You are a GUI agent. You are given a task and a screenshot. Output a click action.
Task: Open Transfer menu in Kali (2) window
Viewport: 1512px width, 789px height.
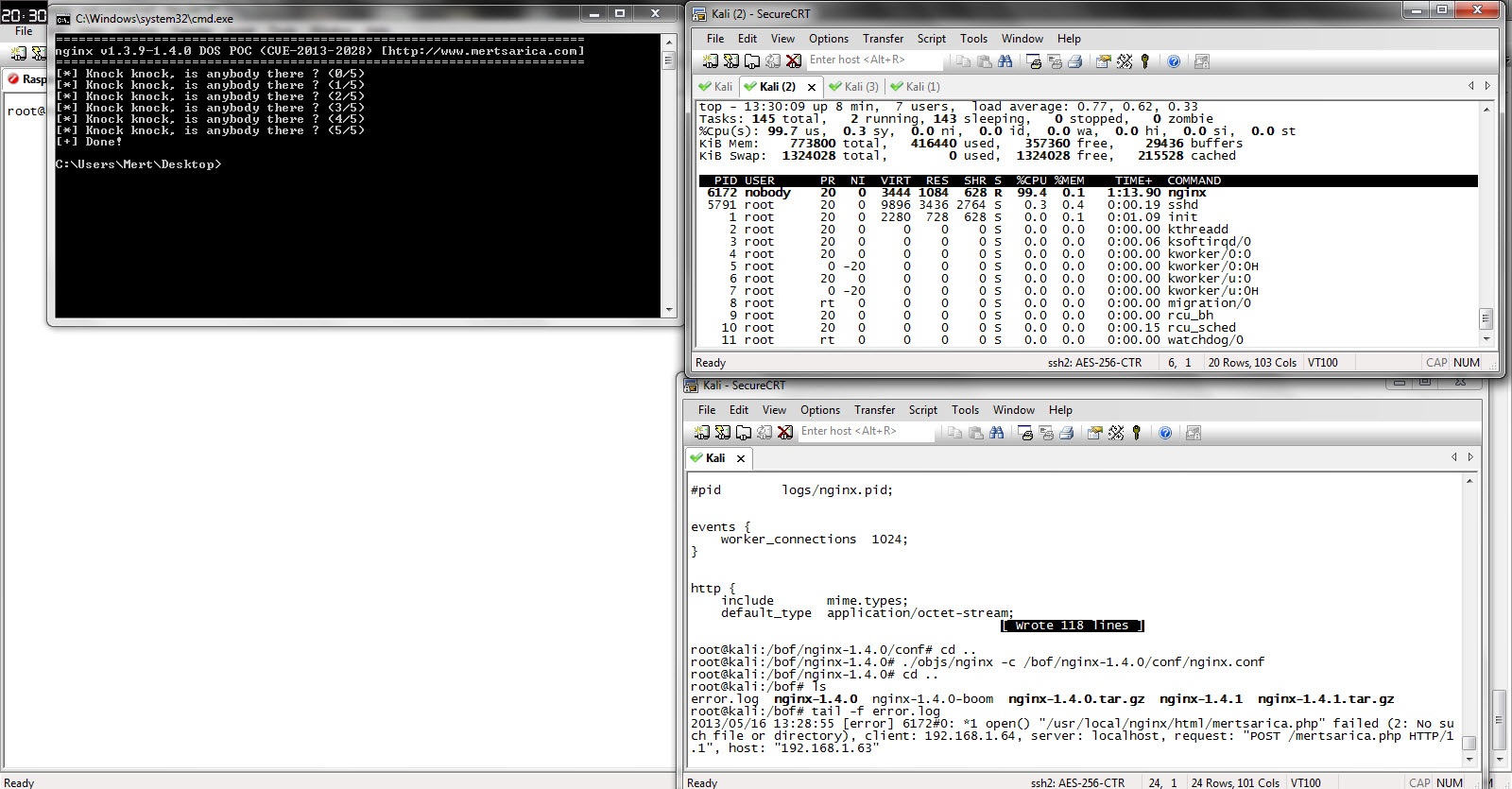tap(883, 39)
